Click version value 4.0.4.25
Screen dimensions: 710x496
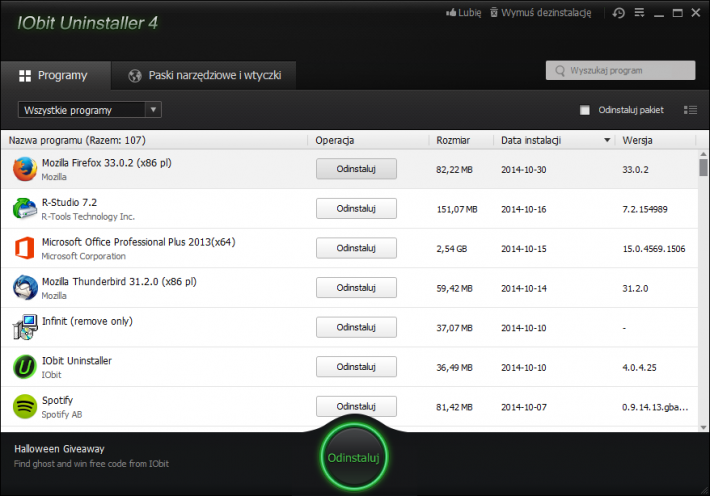pyautogui.click(x=639, y=367)
